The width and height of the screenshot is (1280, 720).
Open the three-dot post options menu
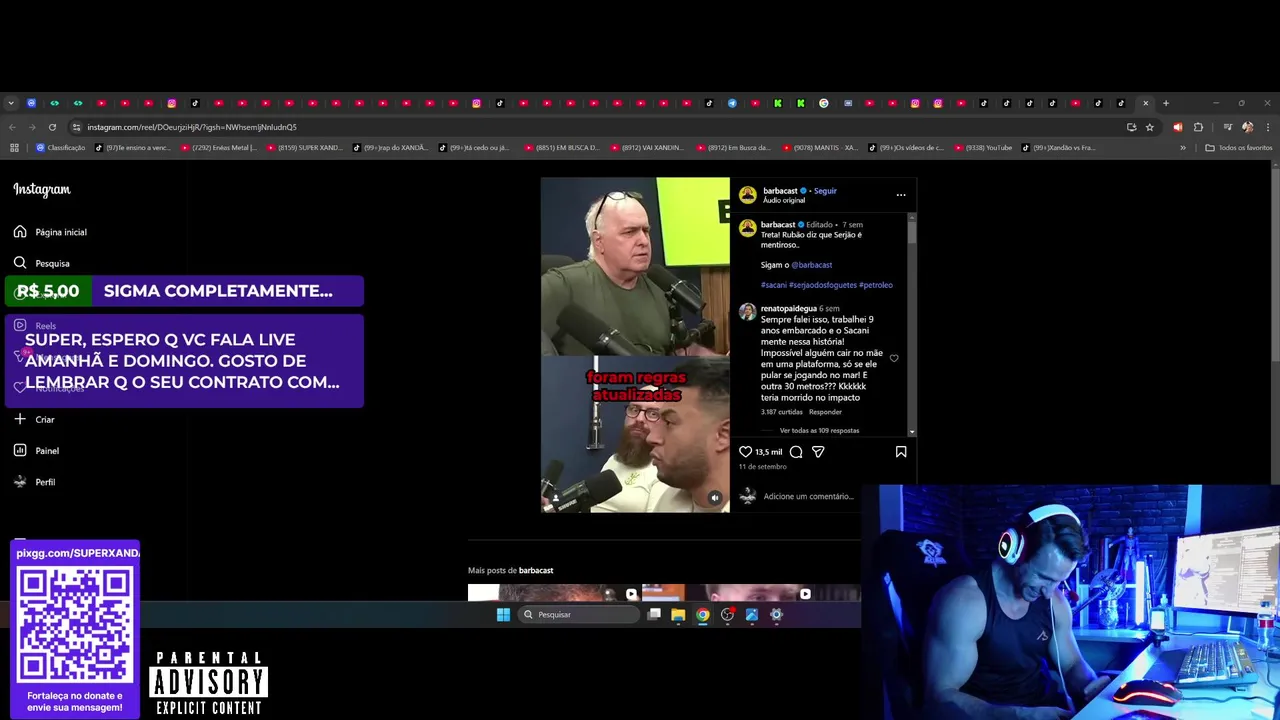(x=901, y=195)
